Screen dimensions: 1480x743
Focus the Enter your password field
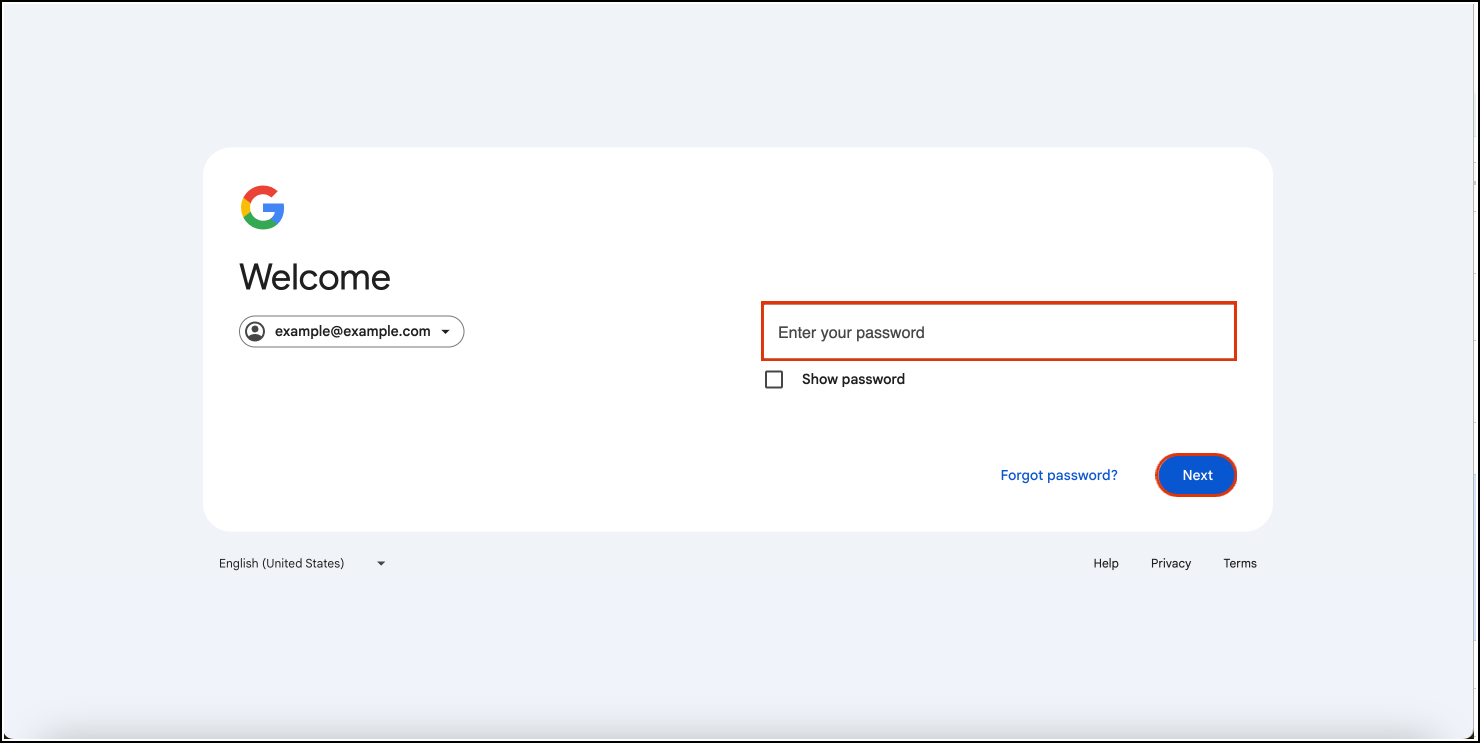click(998, 331)
